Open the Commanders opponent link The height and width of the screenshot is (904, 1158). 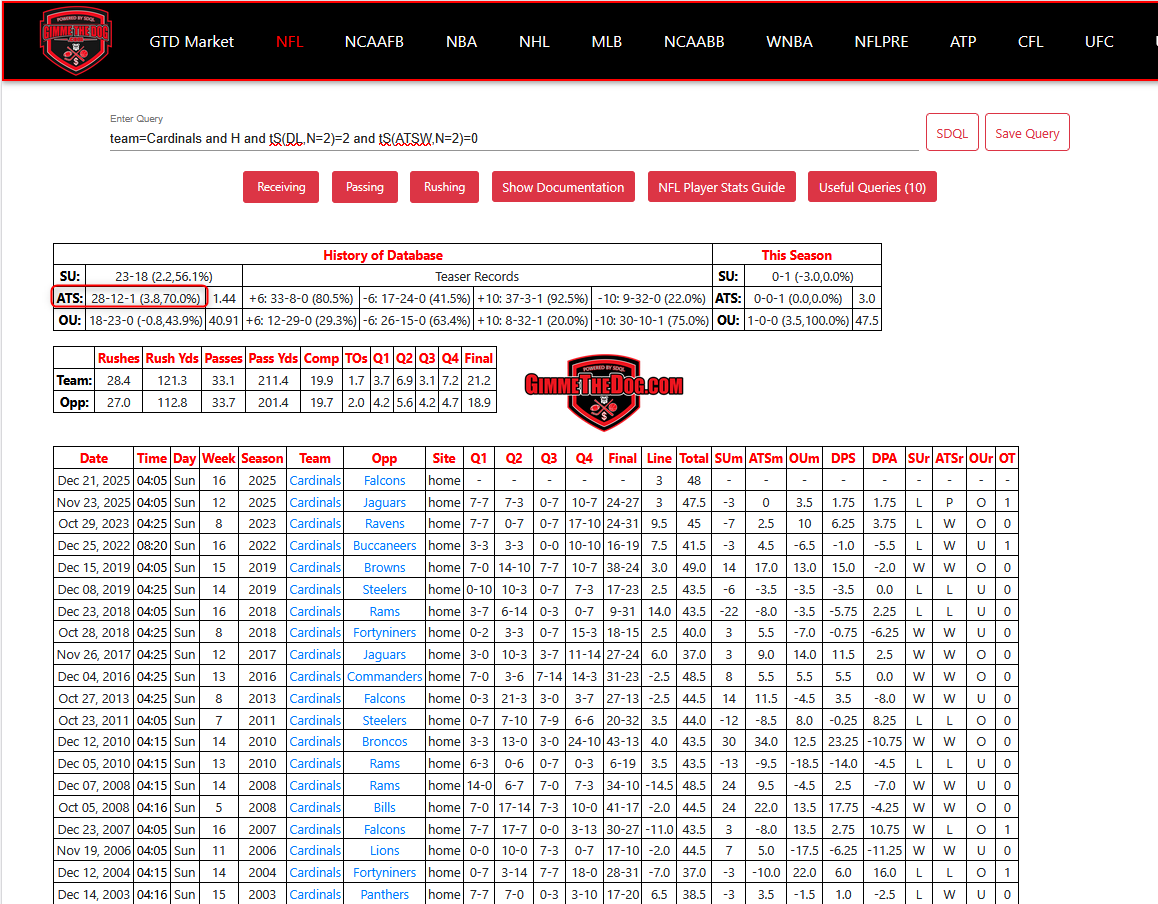[384, 677]
